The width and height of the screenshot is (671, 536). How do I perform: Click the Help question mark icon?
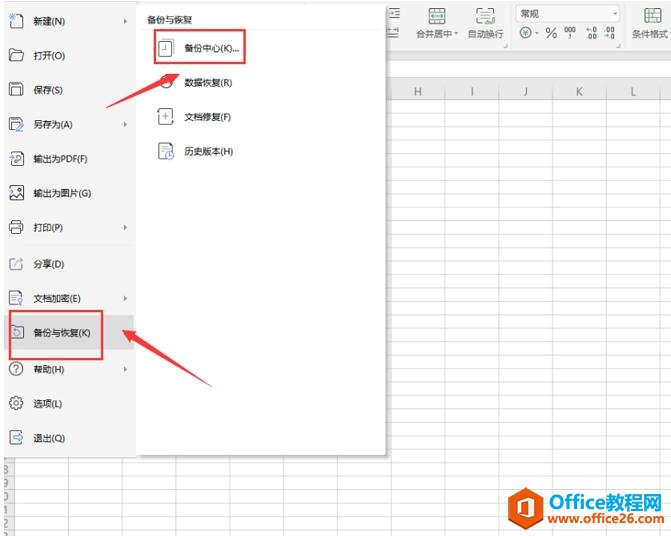tap(16, 369)
